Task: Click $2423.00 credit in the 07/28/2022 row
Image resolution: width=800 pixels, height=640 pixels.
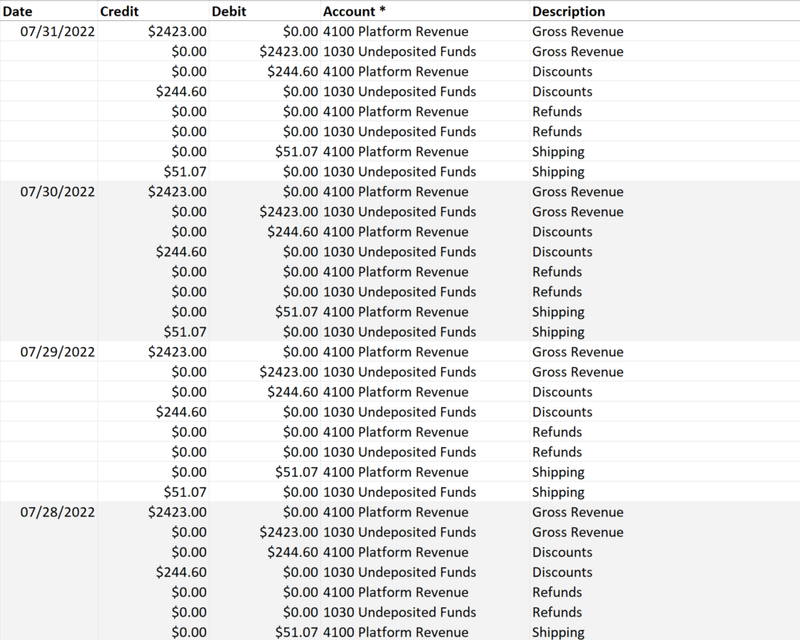Action: point(177,512)
